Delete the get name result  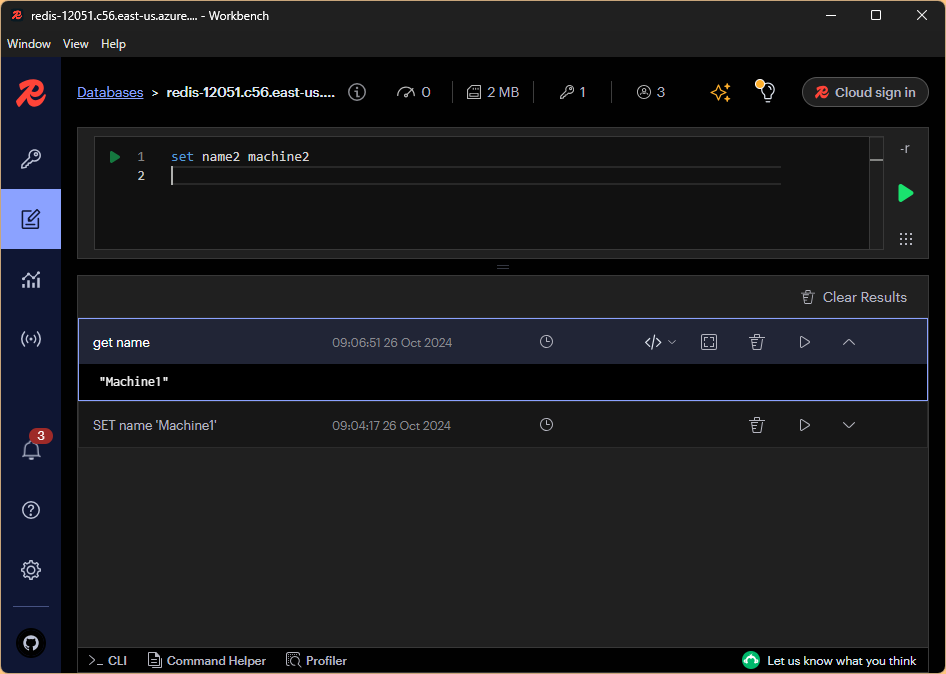(757, 342)
